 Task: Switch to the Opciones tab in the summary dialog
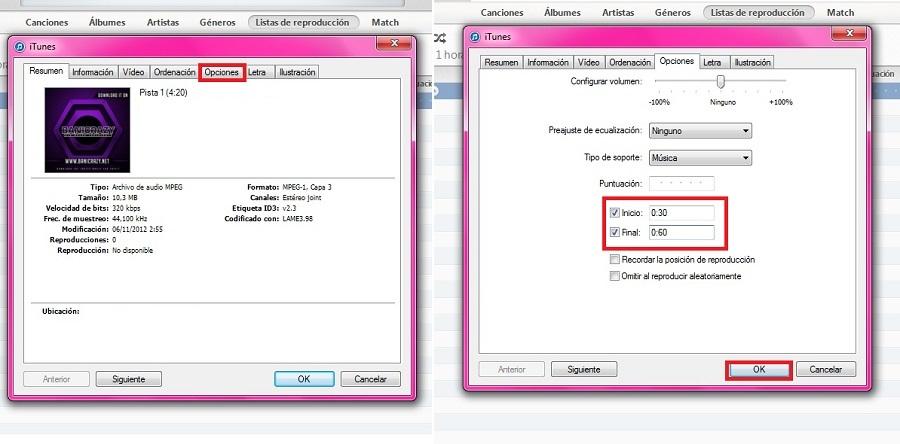[221, 72]
